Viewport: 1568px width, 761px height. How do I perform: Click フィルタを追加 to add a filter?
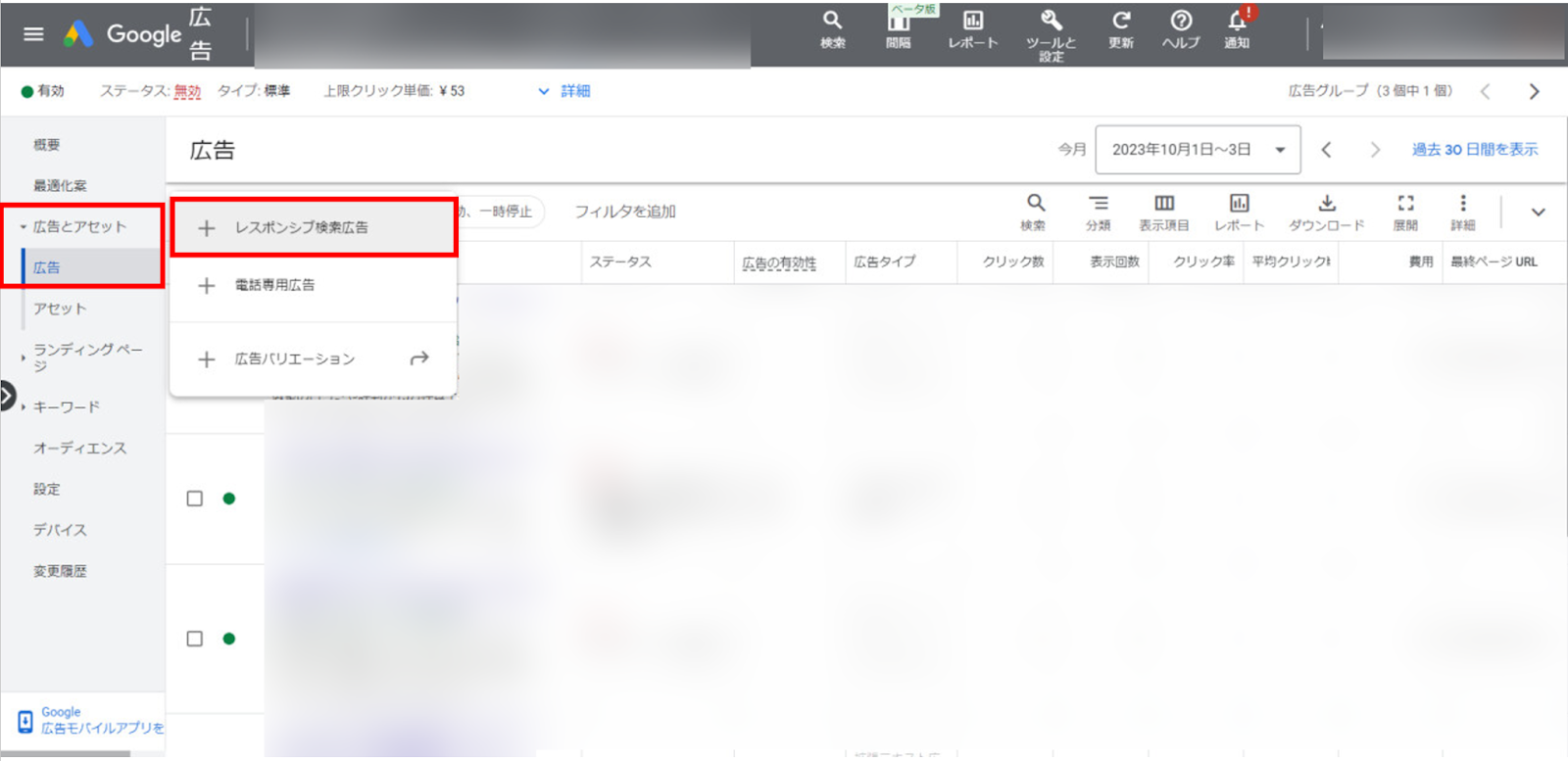624,212
